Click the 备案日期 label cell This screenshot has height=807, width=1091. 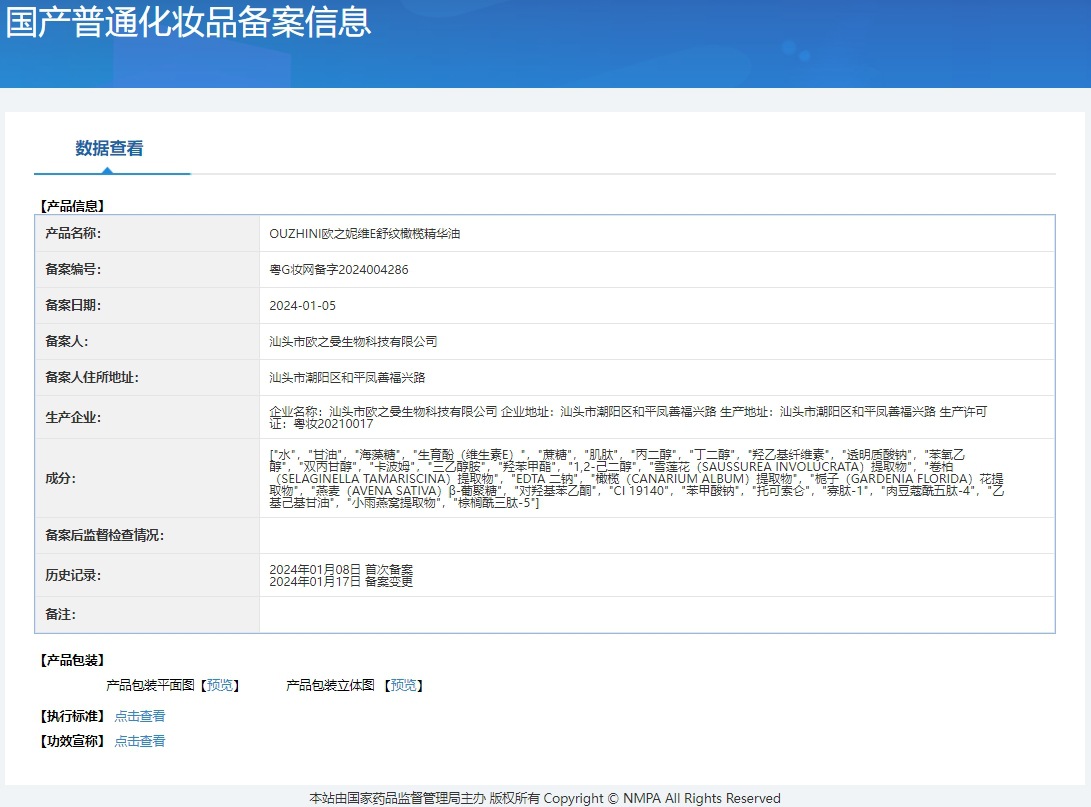pos(147,305)
